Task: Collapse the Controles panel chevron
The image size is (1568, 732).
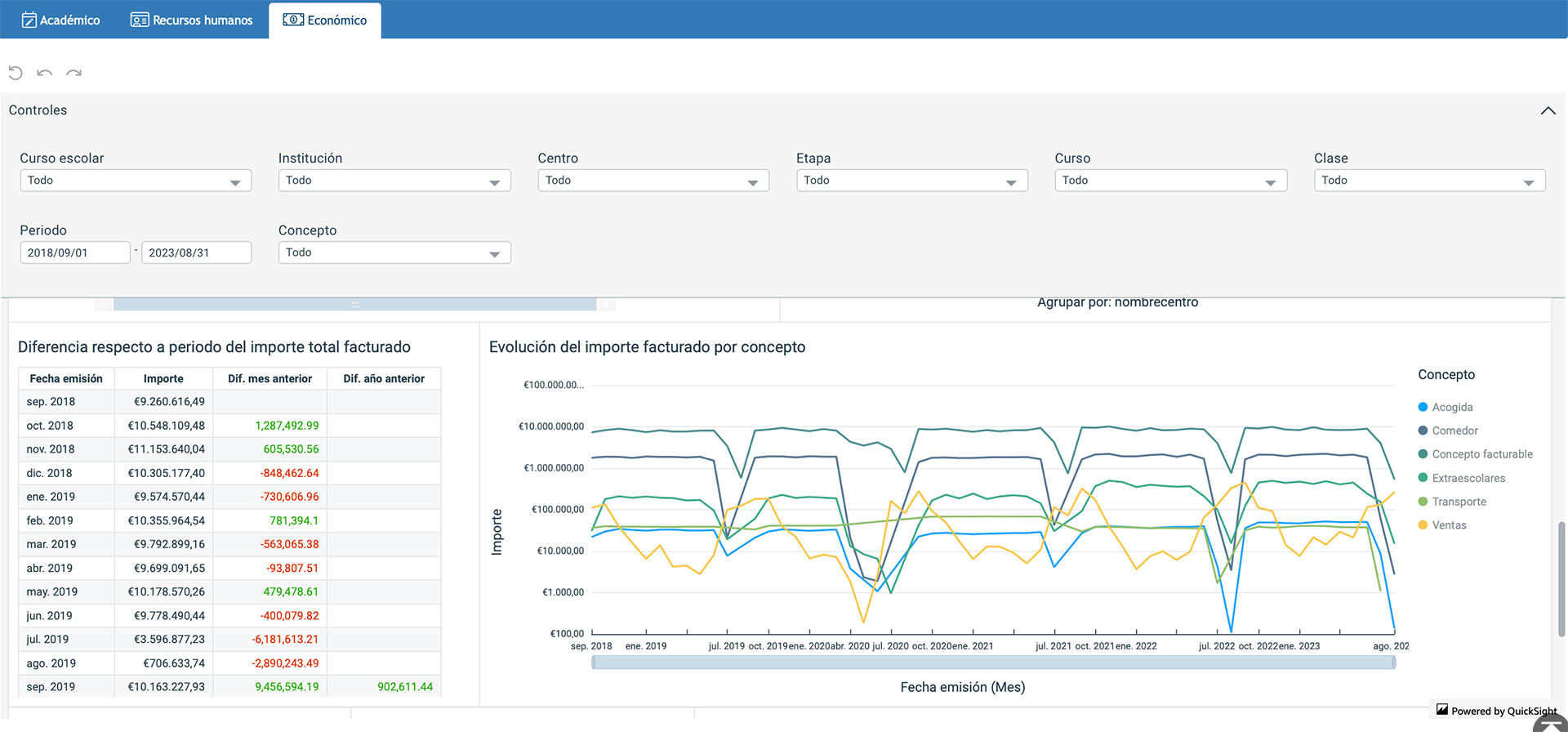Action: tap(1548, 110)
